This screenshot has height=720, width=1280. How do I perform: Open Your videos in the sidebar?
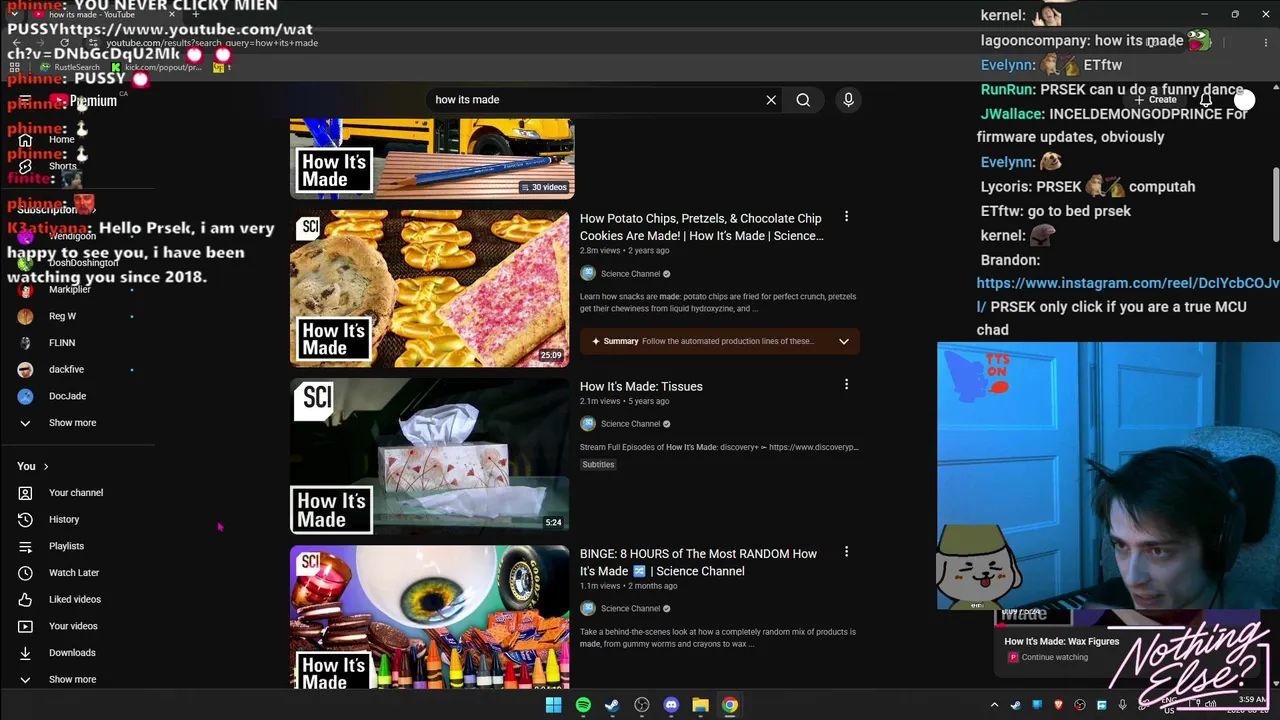(73, 626)
